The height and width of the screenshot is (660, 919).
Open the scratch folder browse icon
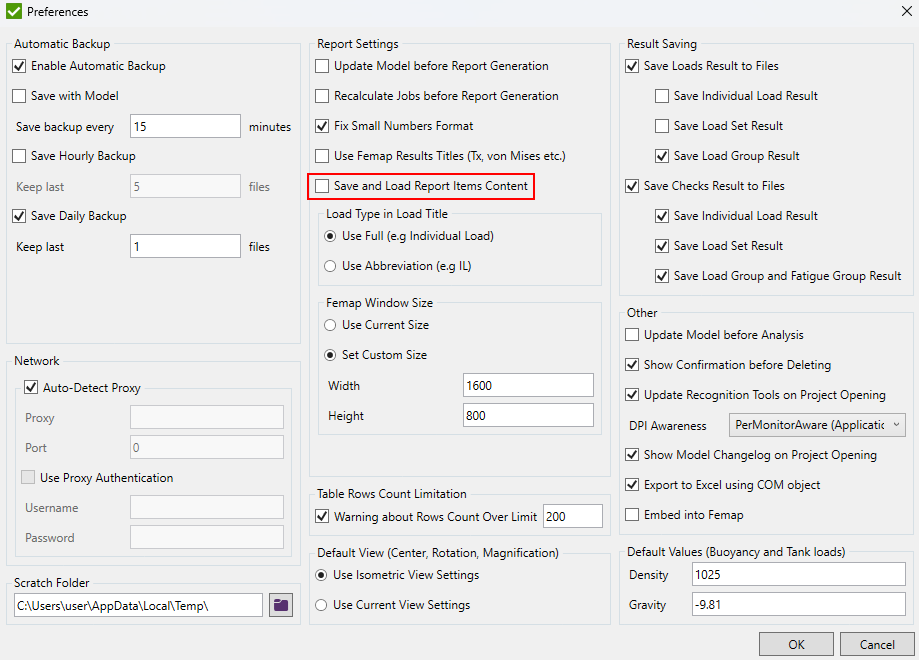point(280,605)
